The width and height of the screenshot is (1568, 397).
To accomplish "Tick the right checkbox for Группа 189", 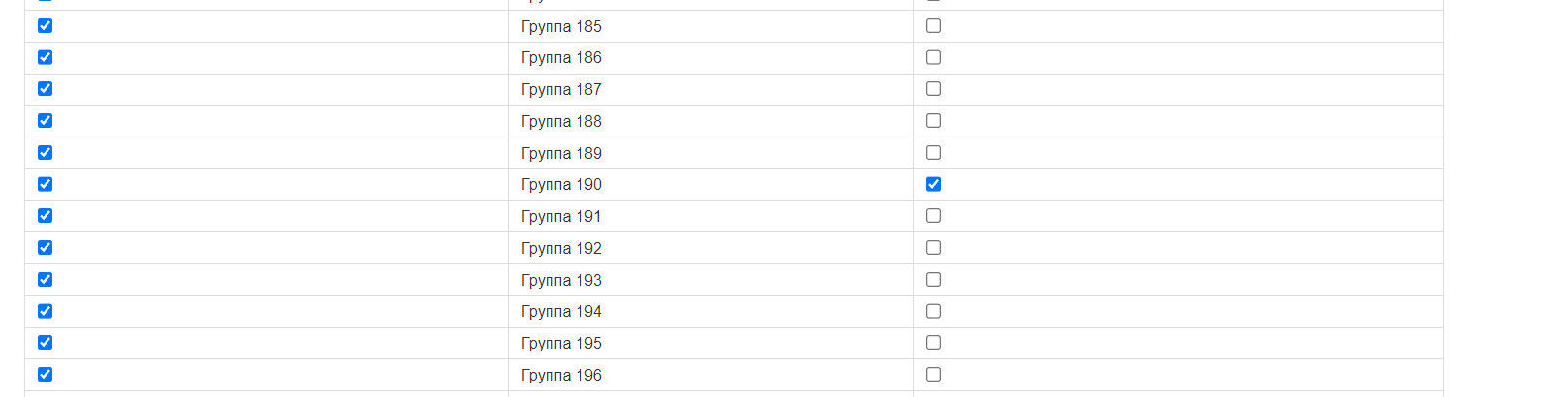I will pyautogui.click(x=933, y=153).
